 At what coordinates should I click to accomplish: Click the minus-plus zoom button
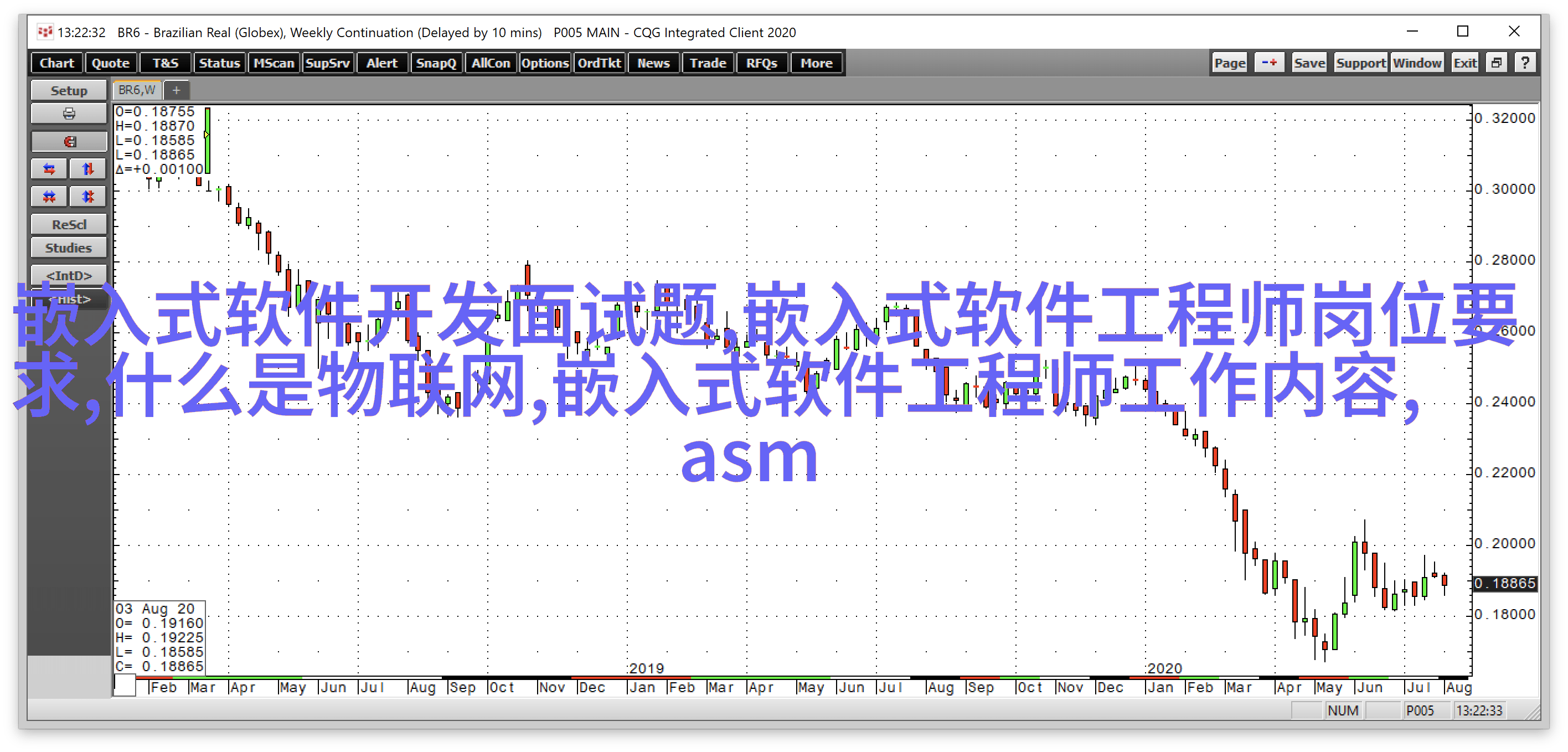tap(1269, 63)
